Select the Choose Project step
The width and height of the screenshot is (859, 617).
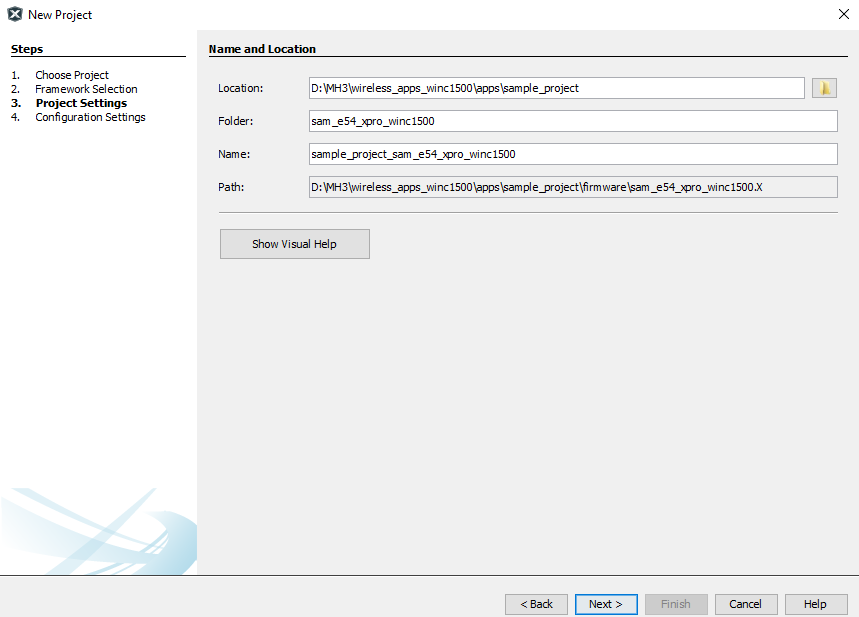72,75
